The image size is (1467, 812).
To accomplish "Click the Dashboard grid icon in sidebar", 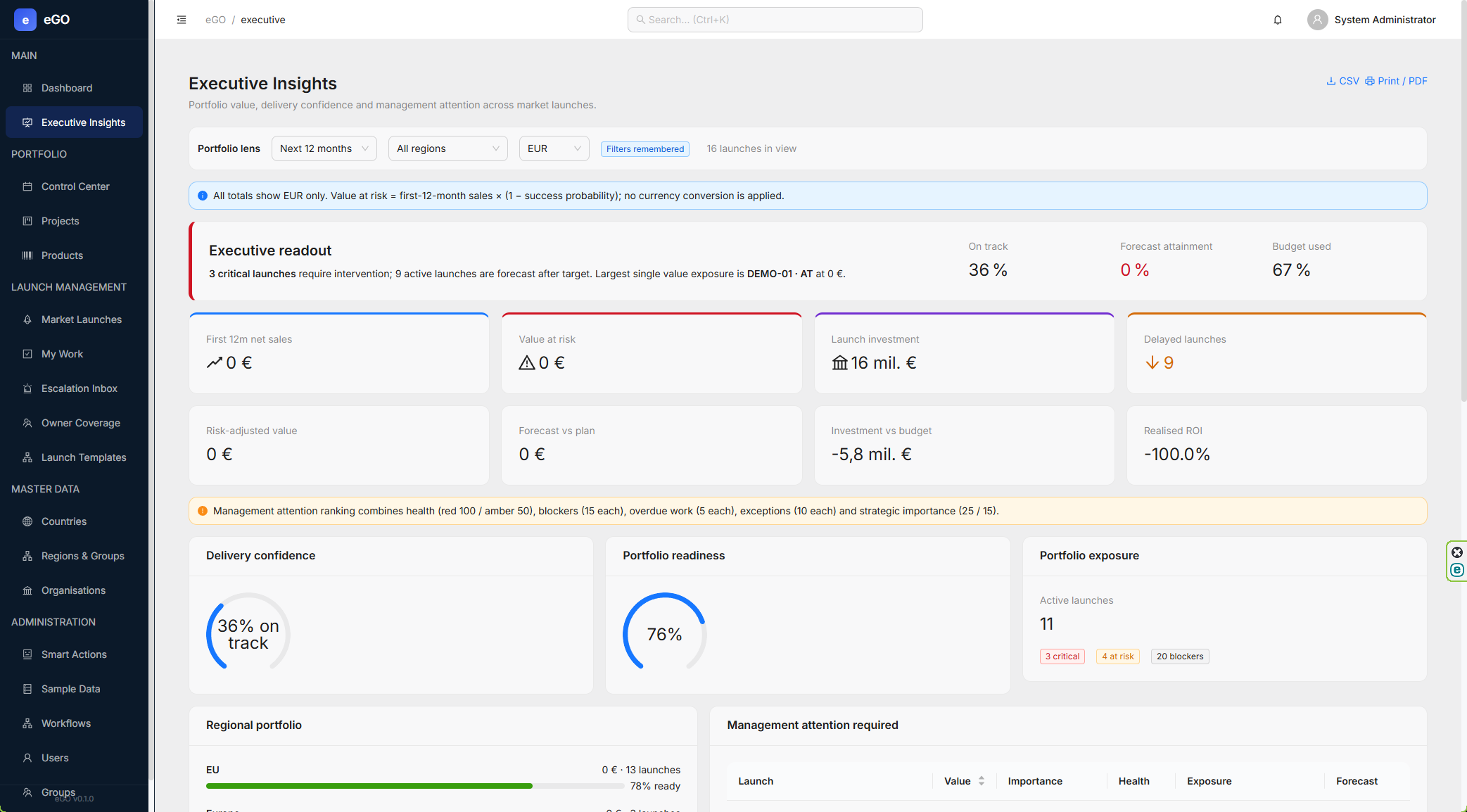I will [27, 88].
